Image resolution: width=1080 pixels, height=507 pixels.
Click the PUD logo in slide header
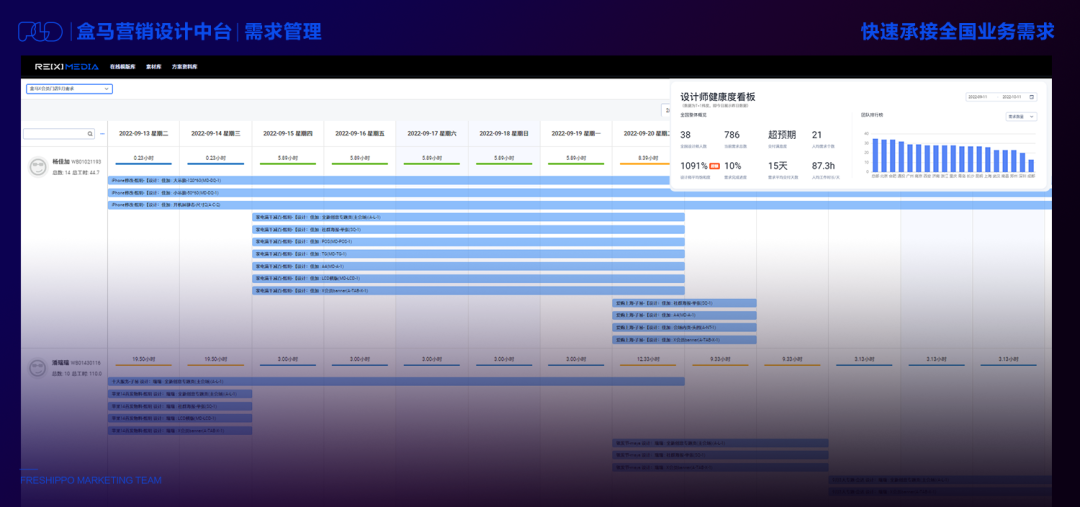coord(40,32)
